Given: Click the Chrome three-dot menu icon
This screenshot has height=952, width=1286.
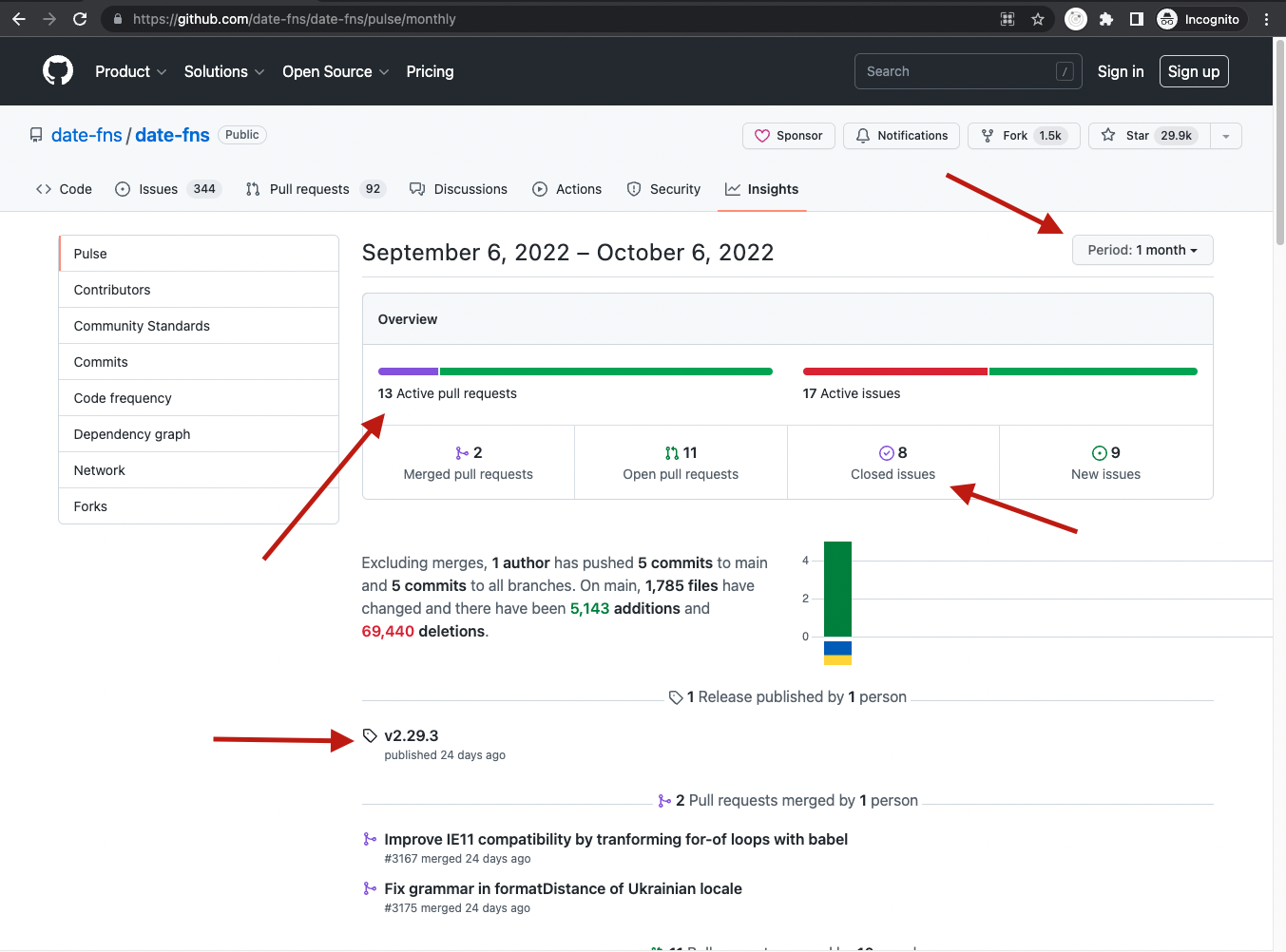Looking at the screenshot, I should tap(1266, 19).
